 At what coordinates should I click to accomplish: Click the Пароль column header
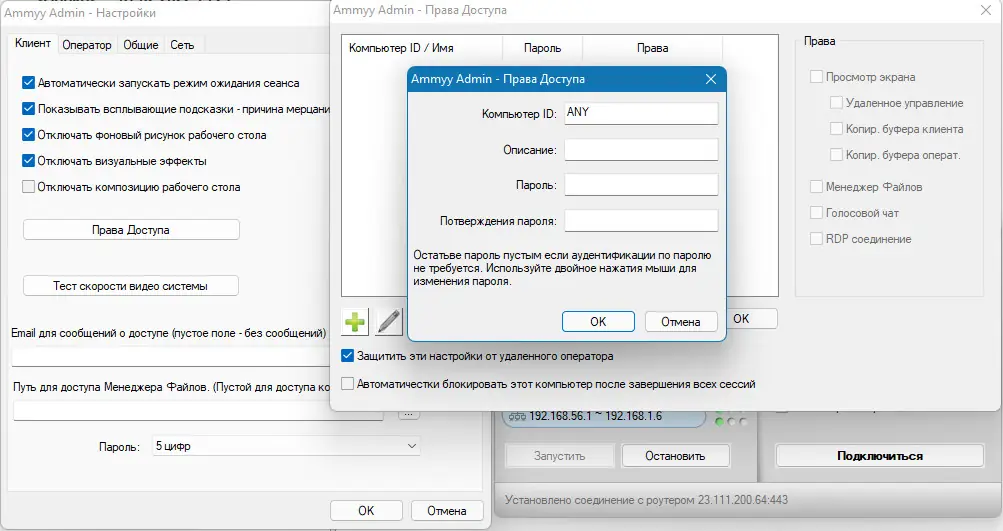[x=542, y=48]
